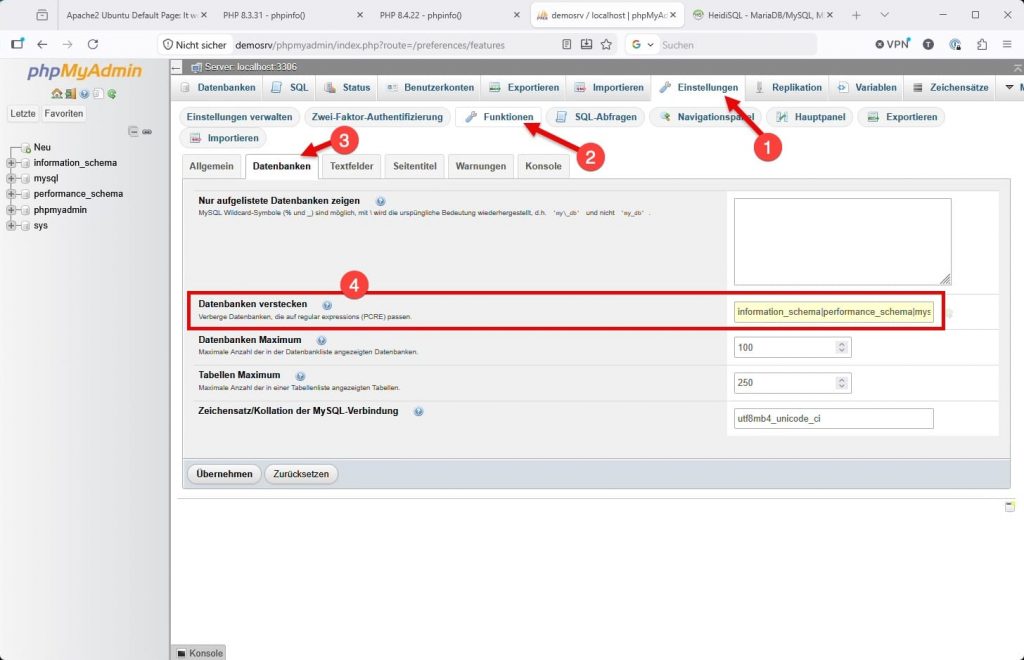Image resolution: width=1024 pixels, height=660 pixels.
Task: Click help icon beside Zeichensatz/Kollation der MySQL-Verbindung
Action: [419, 411]
